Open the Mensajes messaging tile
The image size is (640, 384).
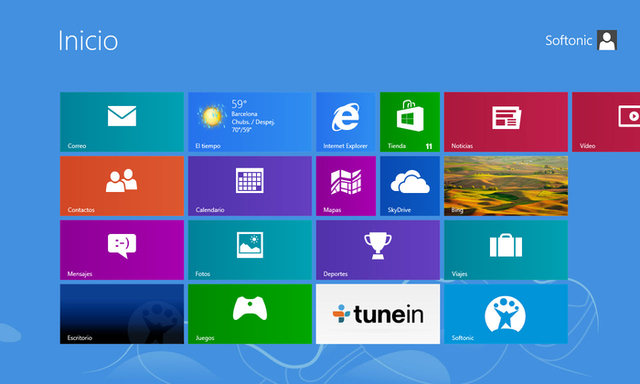122,250
